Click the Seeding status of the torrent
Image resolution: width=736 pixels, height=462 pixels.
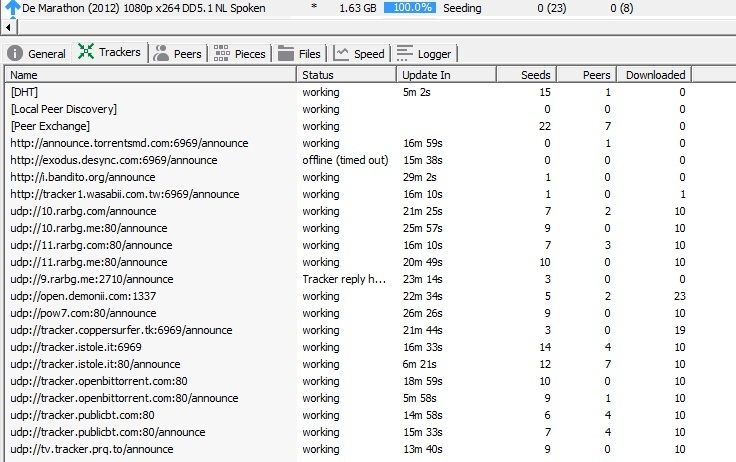pos(462,8)
